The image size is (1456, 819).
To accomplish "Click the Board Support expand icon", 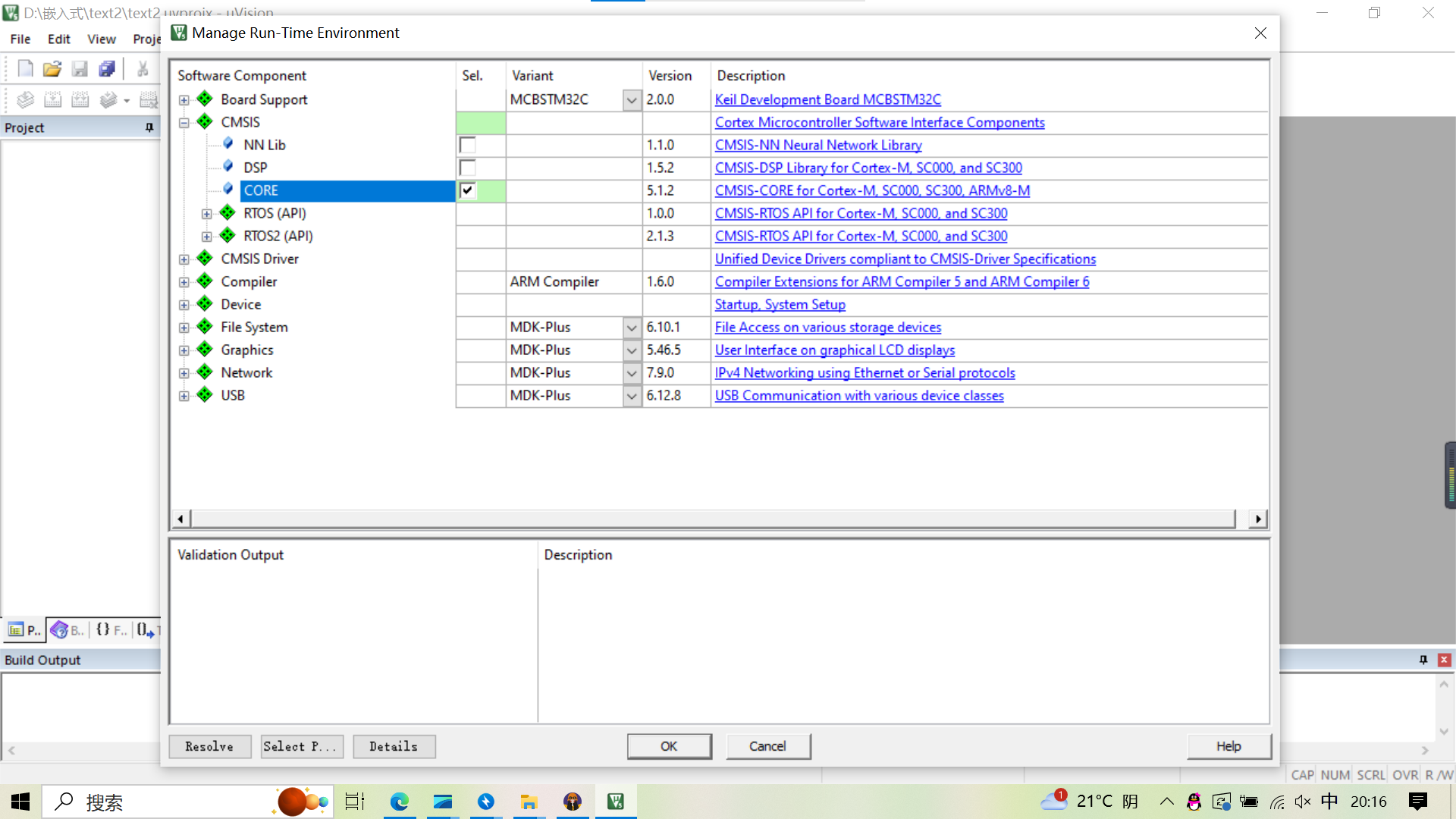I will coord(184,99).
